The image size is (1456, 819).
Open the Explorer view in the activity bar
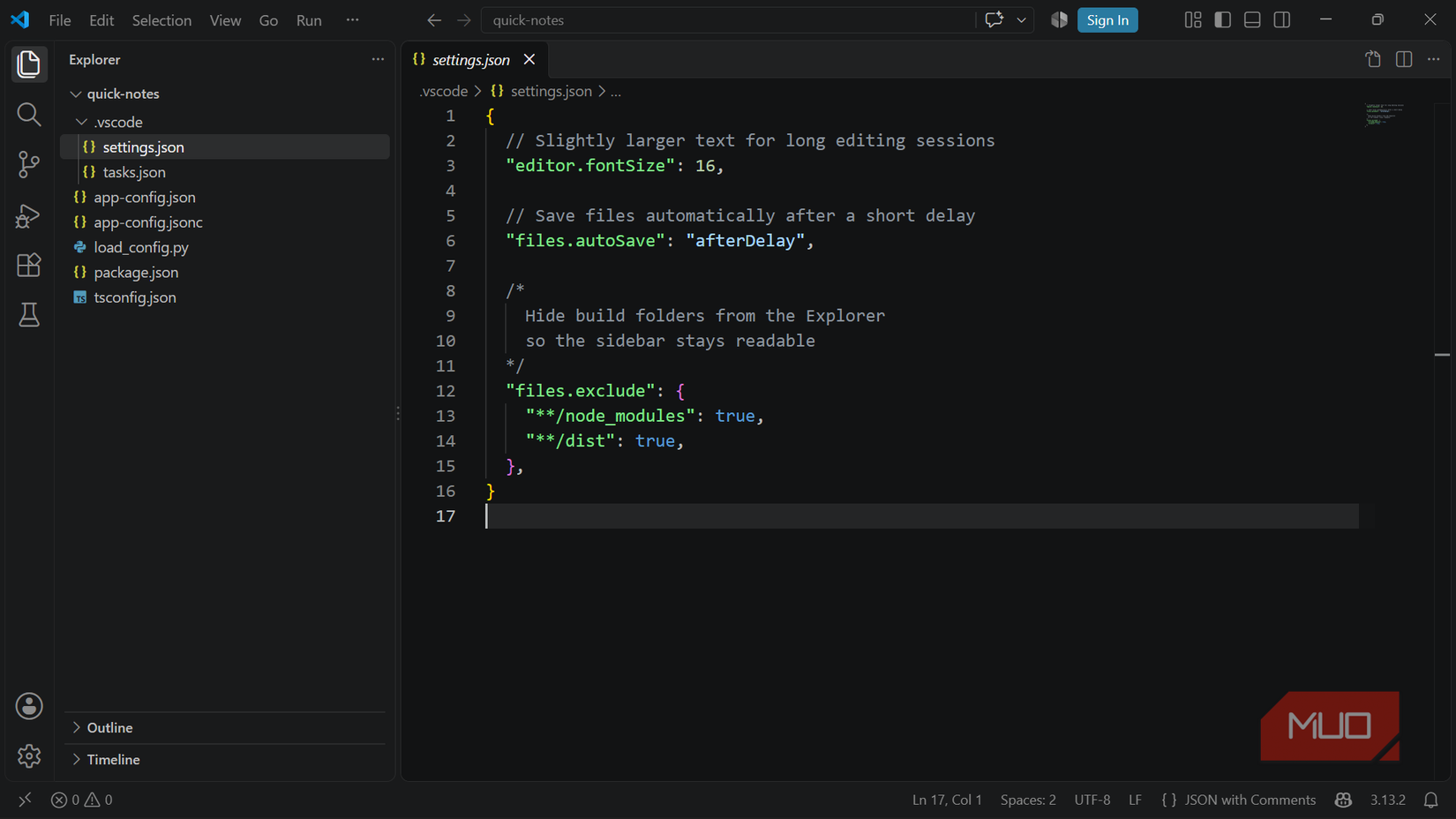pos(29,64)
